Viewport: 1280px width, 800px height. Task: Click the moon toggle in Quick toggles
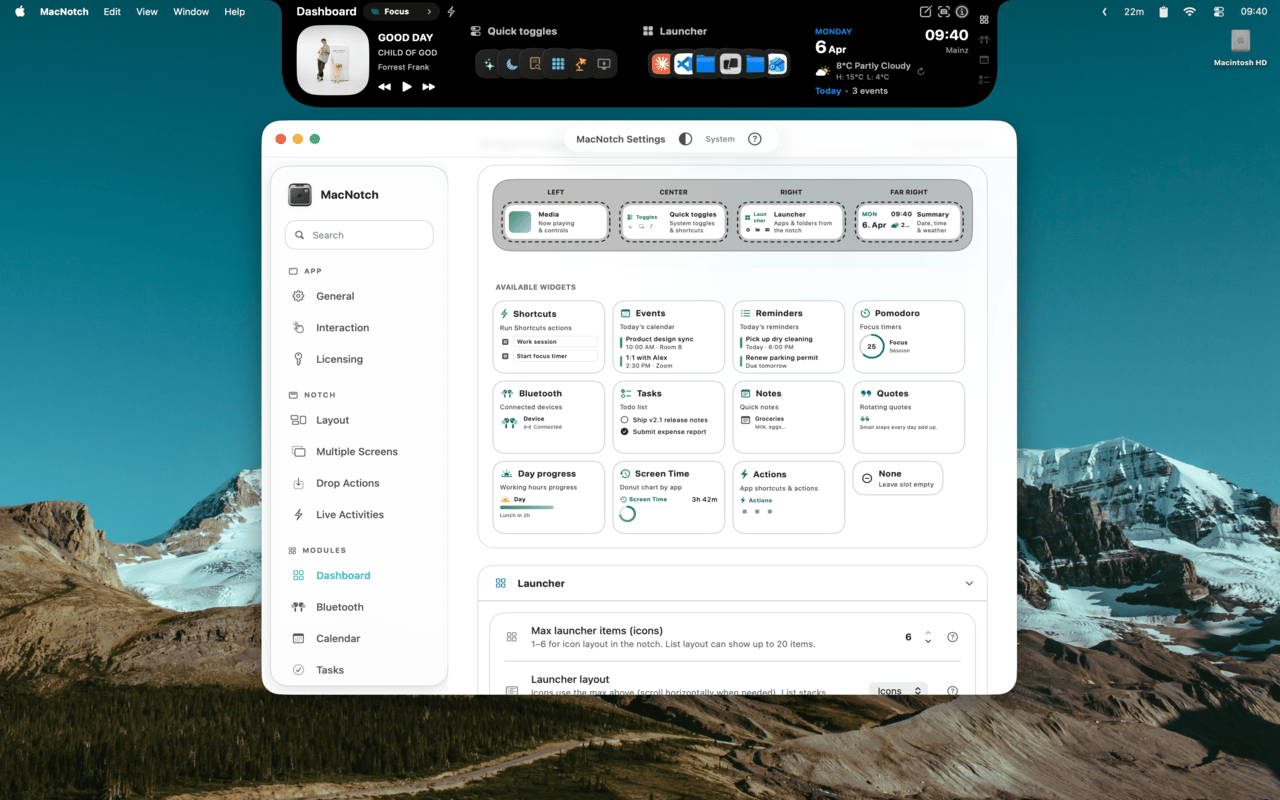pos(511,64)
